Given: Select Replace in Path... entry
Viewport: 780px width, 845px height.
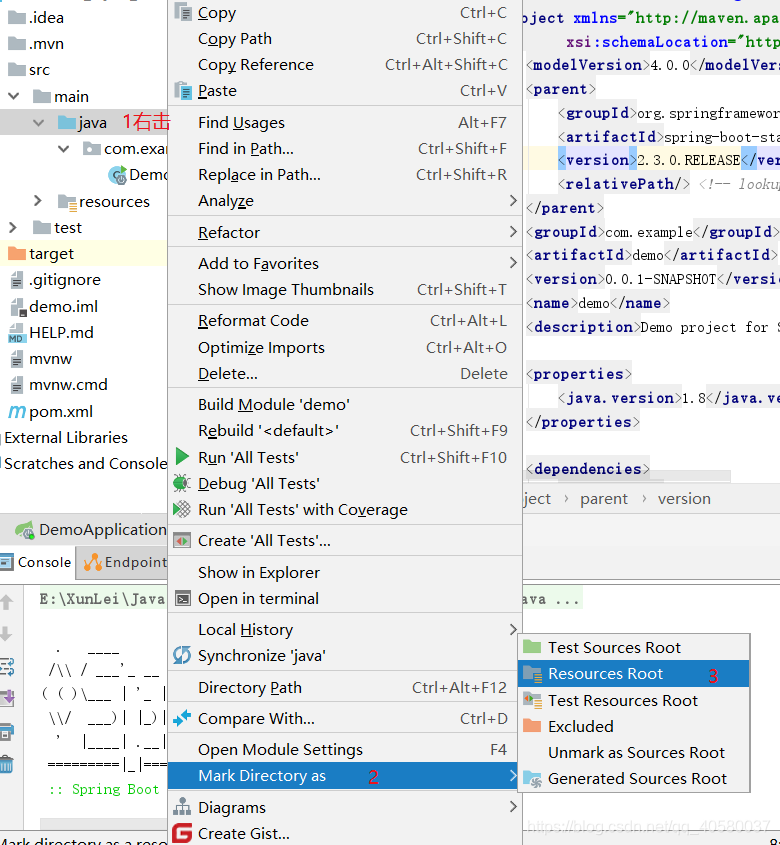Looking at the screenshot, I should [x=345, y=175].
